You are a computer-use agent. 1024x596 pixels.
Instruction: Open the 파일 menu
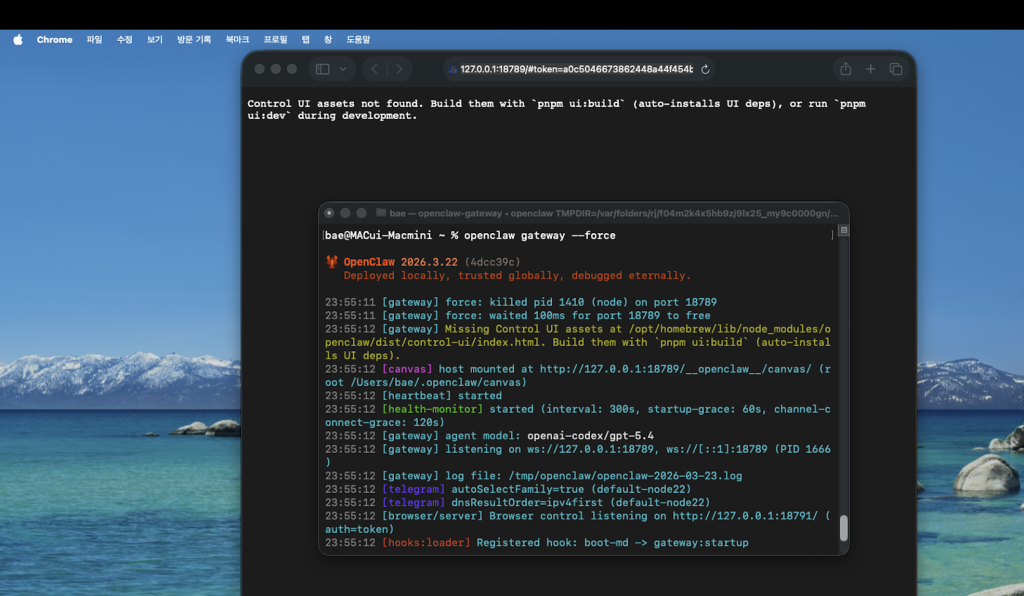point(94,40)
